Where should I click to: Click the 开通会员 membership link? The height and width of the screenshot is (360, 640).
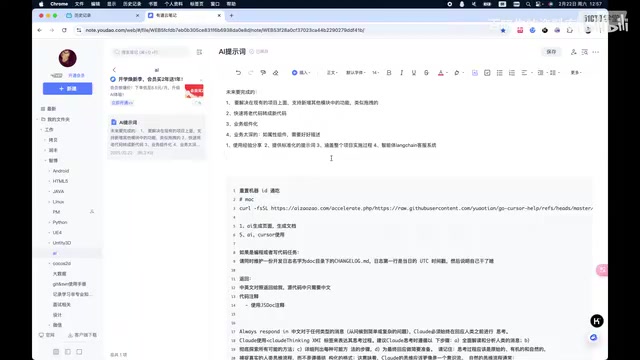(x=76, y=76)
